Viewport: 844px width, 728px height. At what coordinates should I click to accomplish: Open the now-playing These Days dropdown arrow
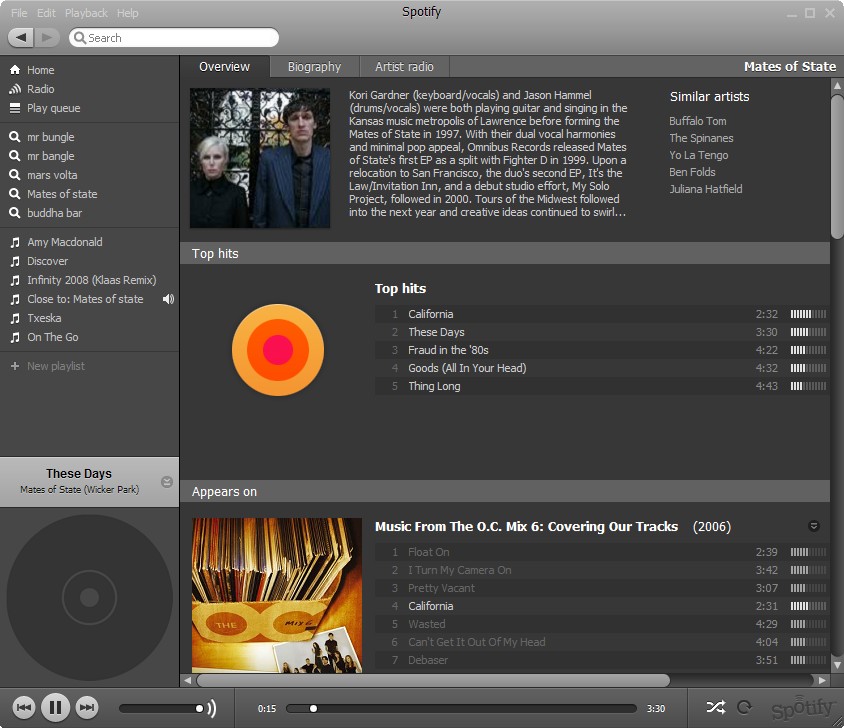pyautogui.click(x=167, y=482)
